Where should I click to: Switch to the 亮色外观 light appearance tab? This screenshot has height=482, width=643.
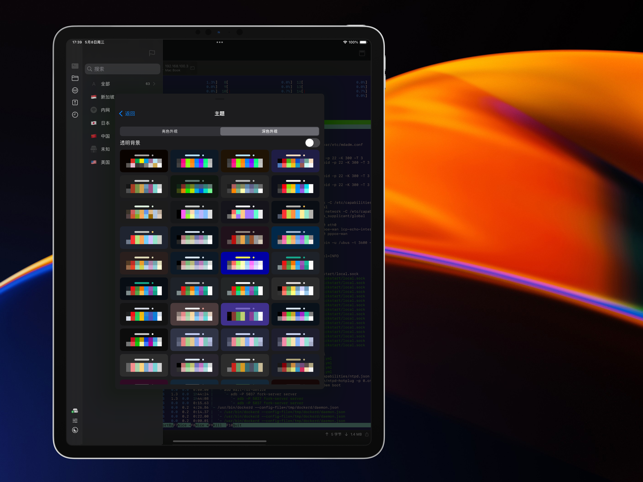pyautogui.click(x=170, y=131)
